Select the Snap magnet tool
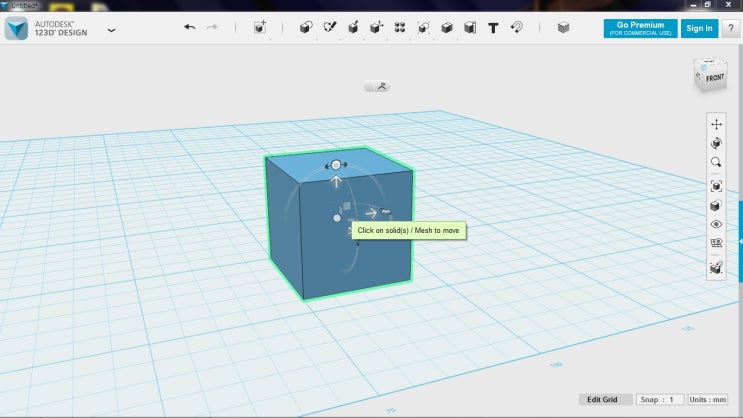 pyautogui.click(x=516, y=27)
